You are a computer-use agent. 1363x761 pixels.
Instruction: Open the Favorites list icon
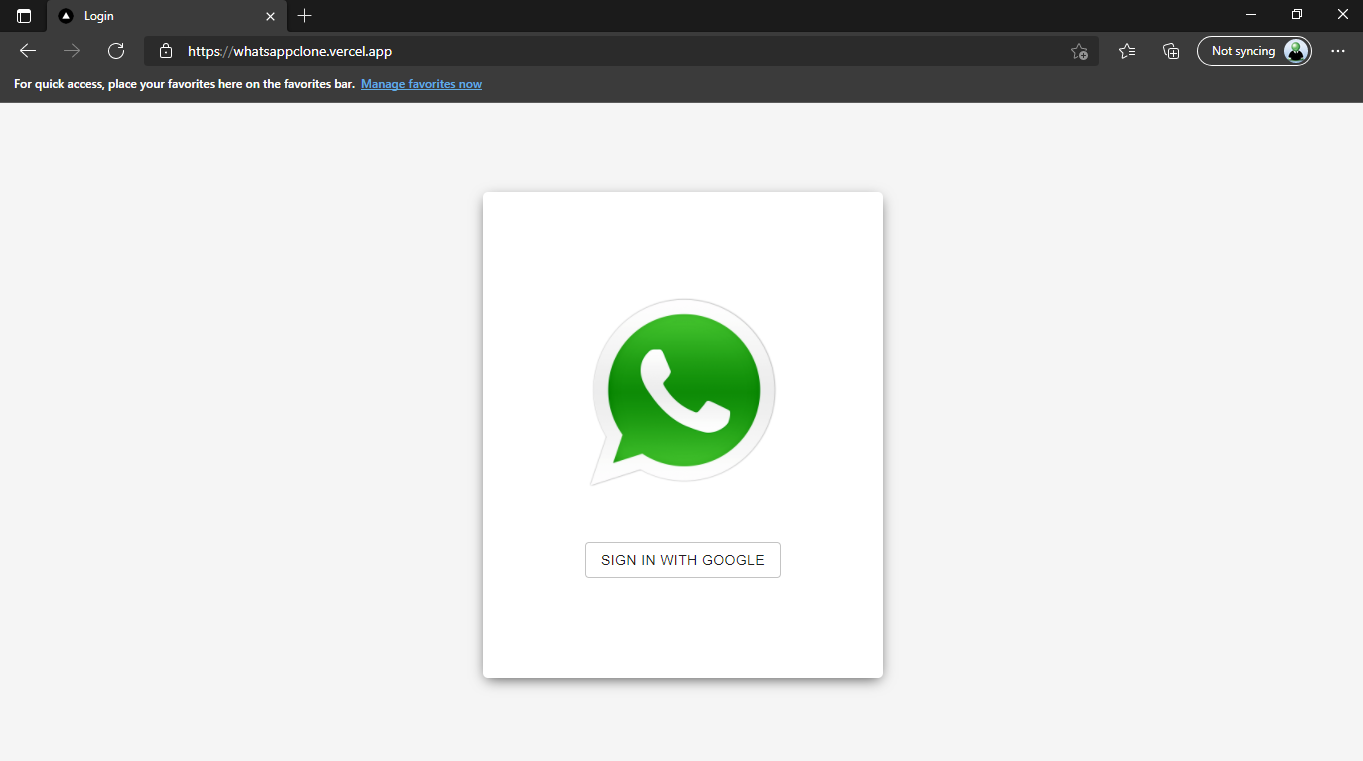1127,51
